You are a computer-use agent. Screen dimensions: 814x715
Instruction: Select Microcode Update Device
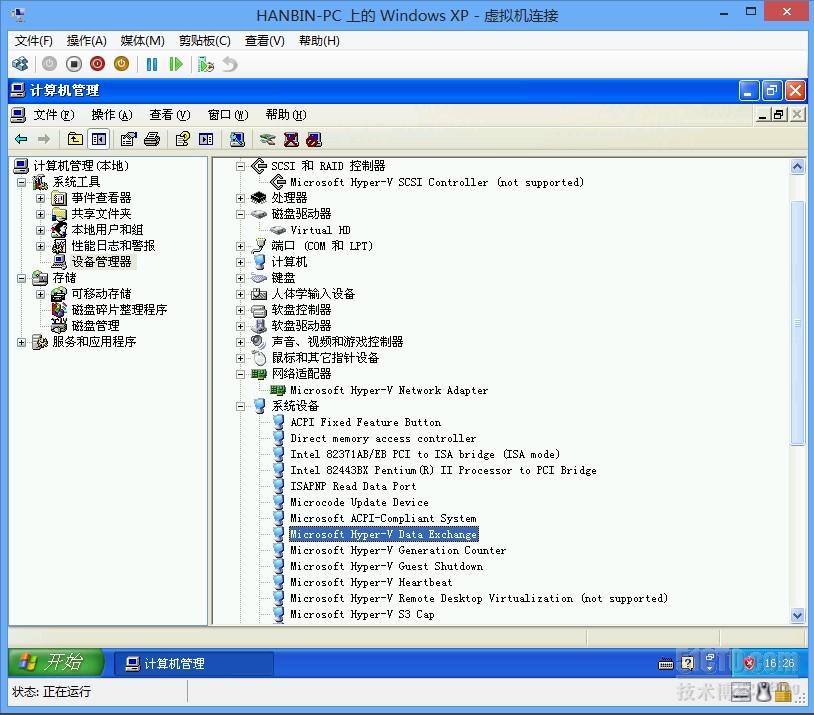[x=359, y=502]
